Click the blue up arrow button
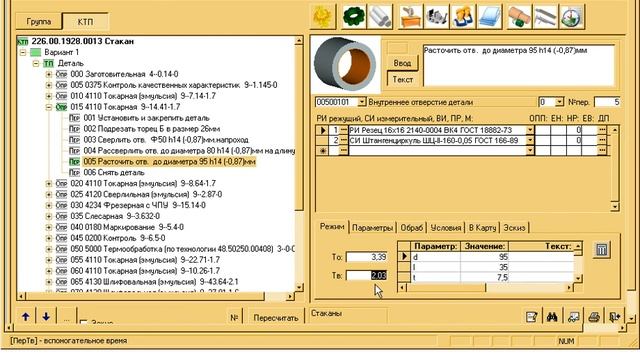This screenshot has height=360, width=640. 26,316
